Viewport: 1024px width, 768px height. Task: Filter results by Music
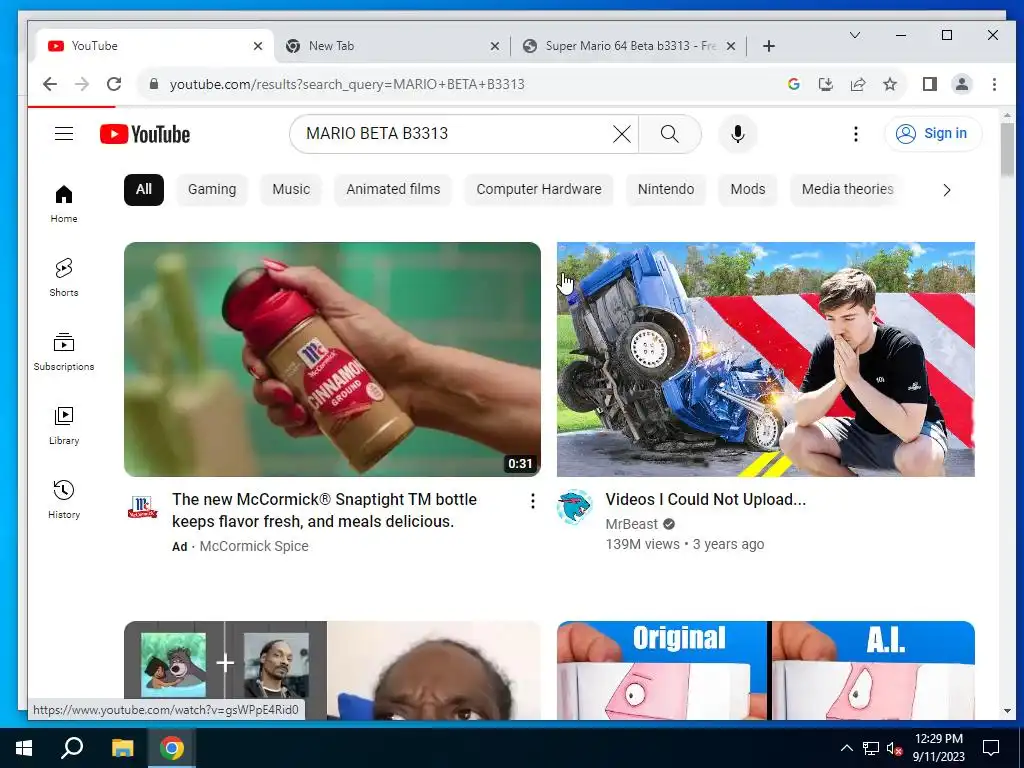tap(291, 190)
